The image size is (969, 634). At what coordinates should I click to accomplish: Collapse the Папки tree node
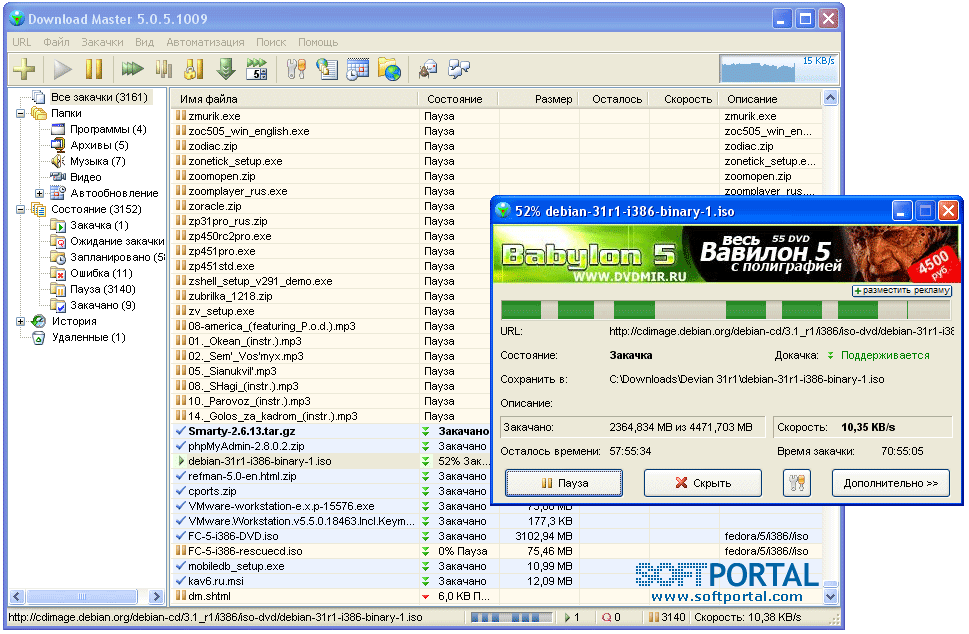tap(21, 114)
